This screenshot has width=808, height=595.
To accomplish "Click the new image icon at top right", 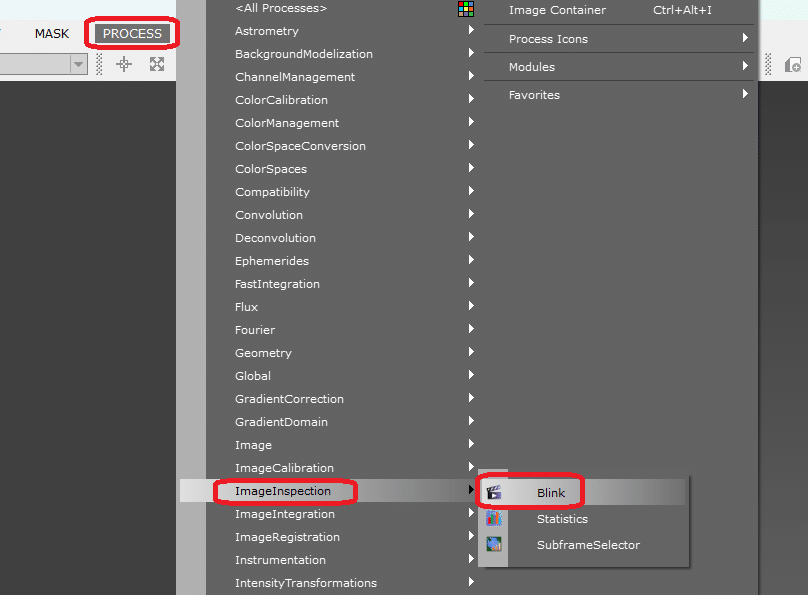I will coord(793,65).
